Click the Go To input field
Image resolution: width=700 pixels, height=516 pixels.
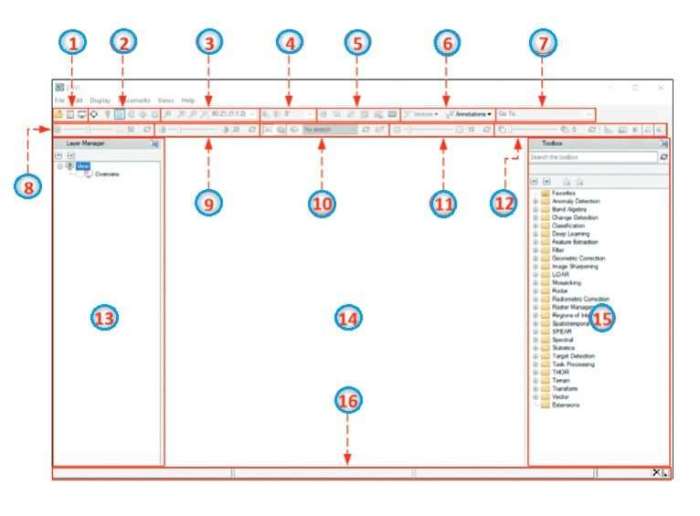544,114
